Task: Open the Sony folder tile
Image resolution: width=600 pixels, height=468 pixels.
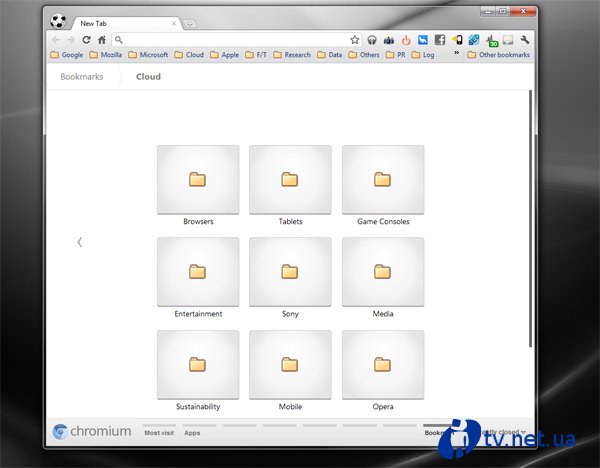Action: point(290,272)
